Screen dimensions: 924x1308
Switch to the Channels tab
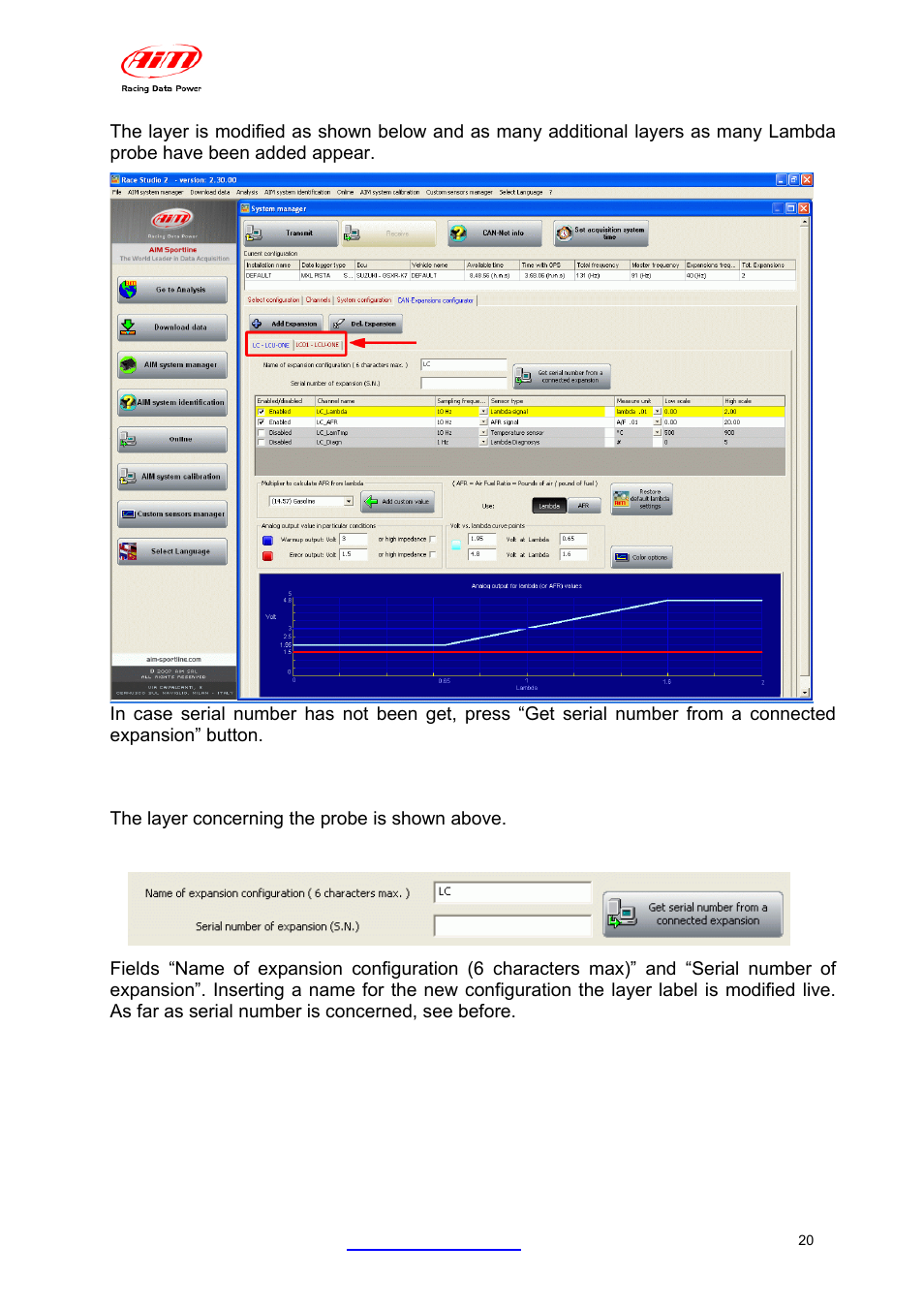(318, 300)
